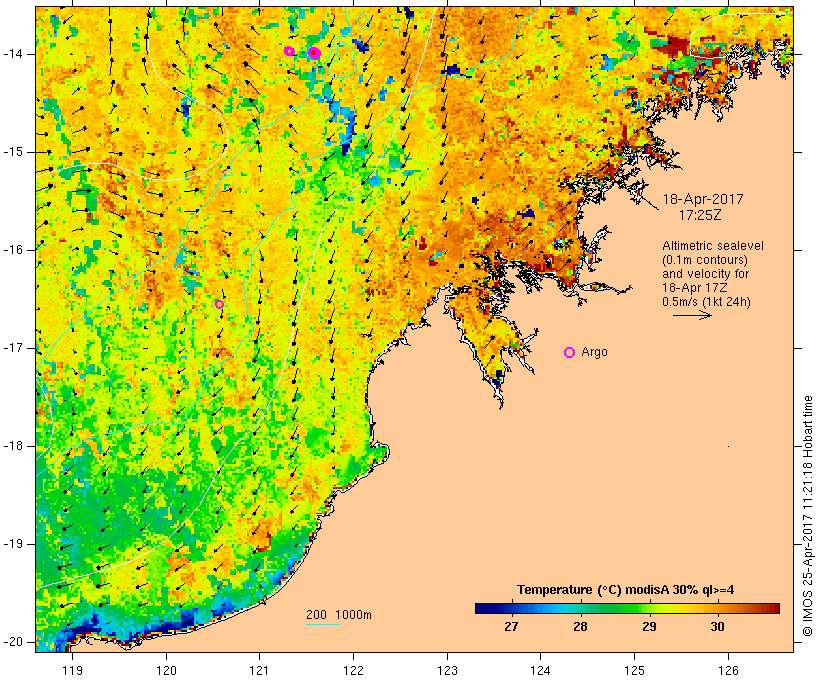Click longitude label 122

pos(354,670)
